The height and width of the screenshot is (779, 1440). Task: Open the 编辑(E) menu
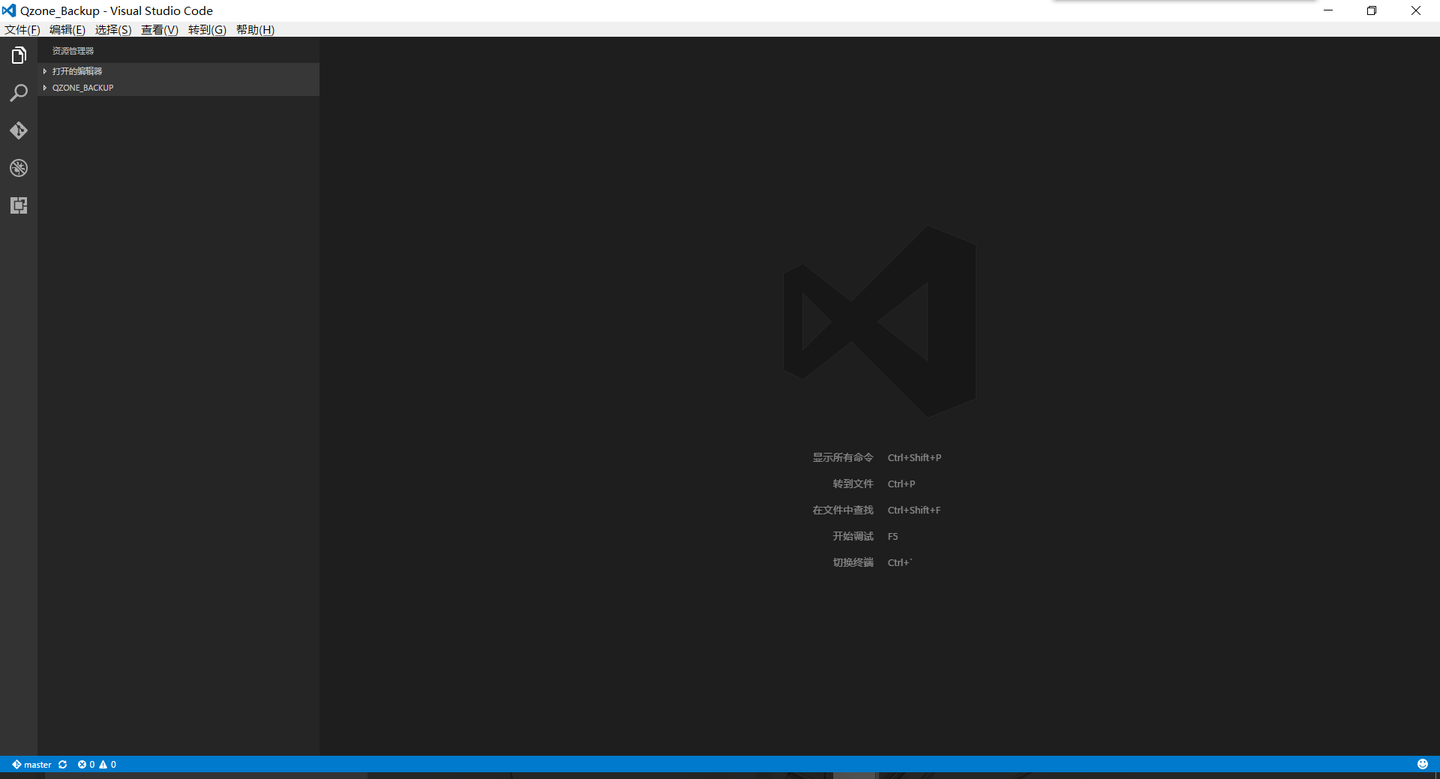pos(67,30)
